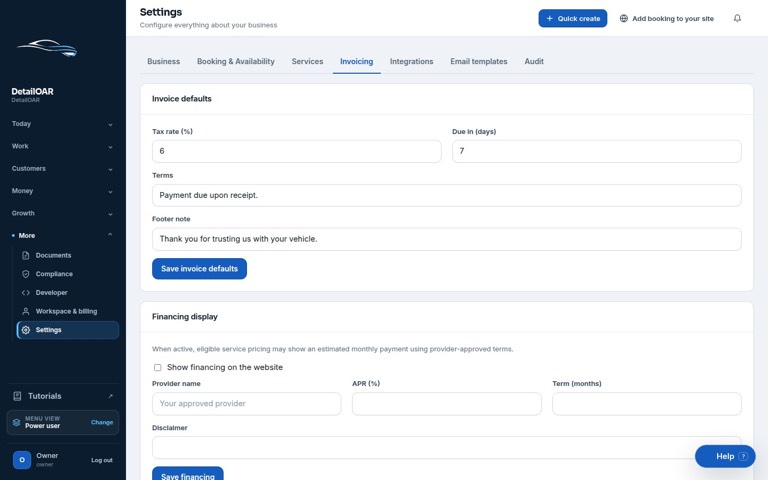Click Save invoice defaults button
This screenshot has width=768, height=480.
tap(199, 268)
